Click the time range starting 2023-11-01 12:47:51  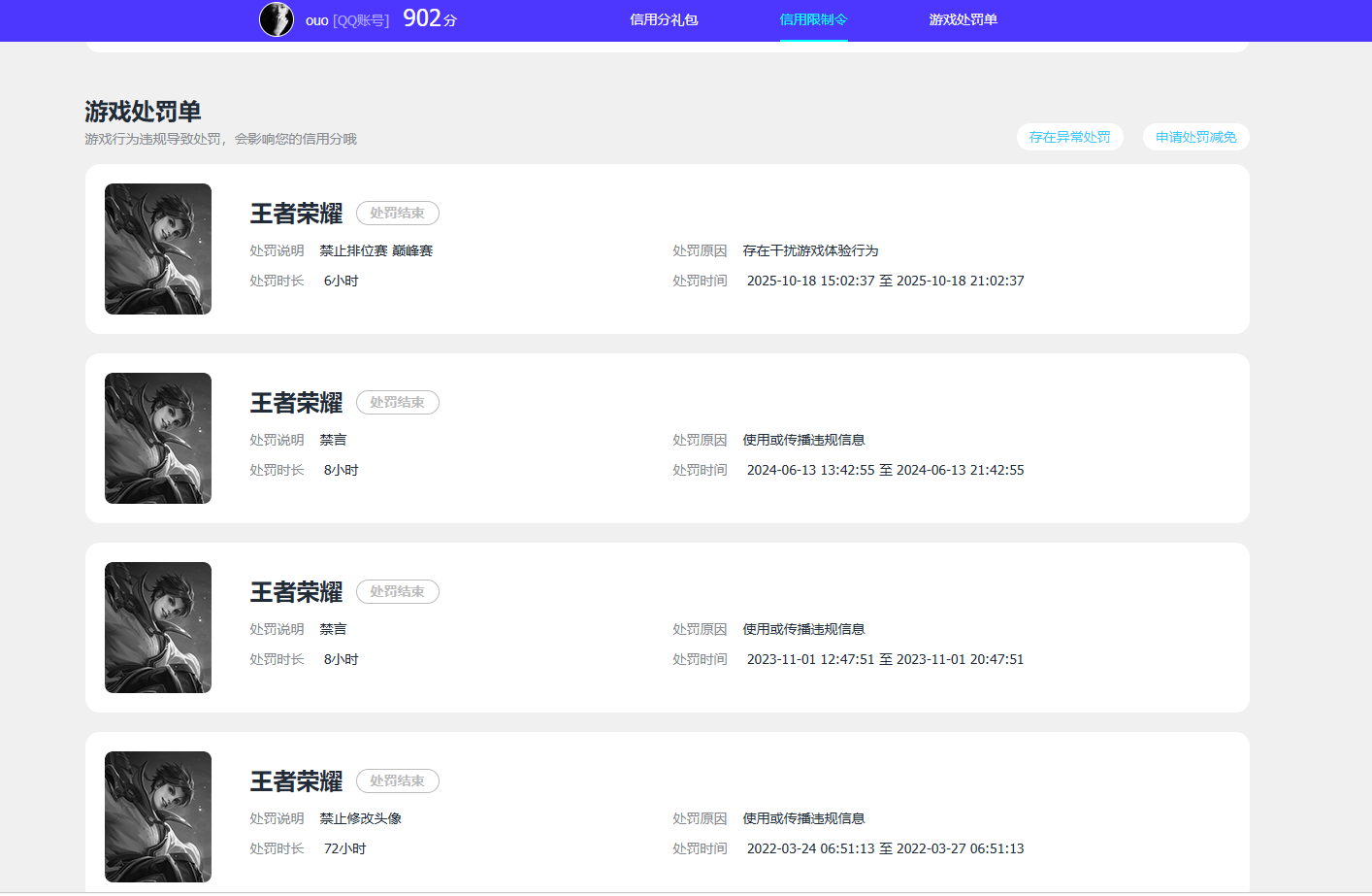tap(886, 659)
